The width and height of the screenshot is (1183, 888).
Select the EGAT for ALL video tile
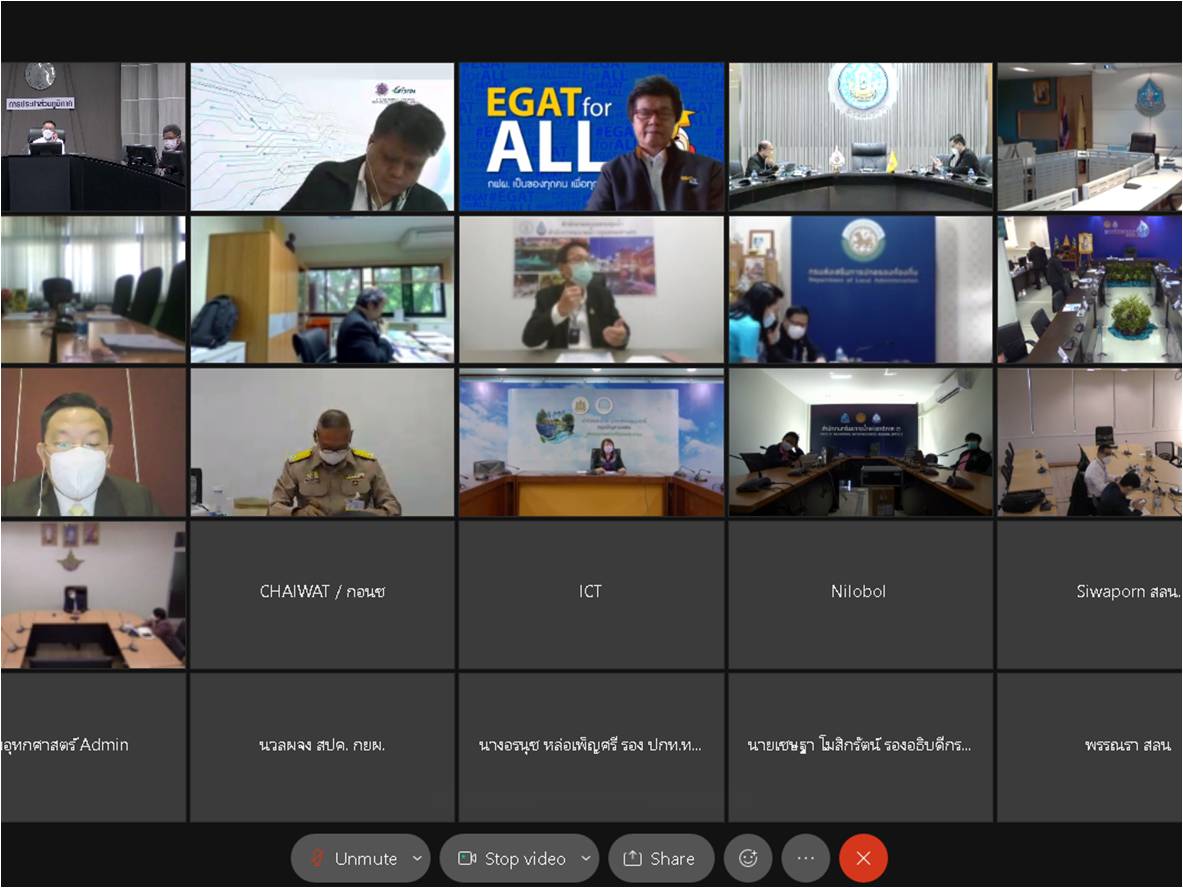[x=591, y=137]
